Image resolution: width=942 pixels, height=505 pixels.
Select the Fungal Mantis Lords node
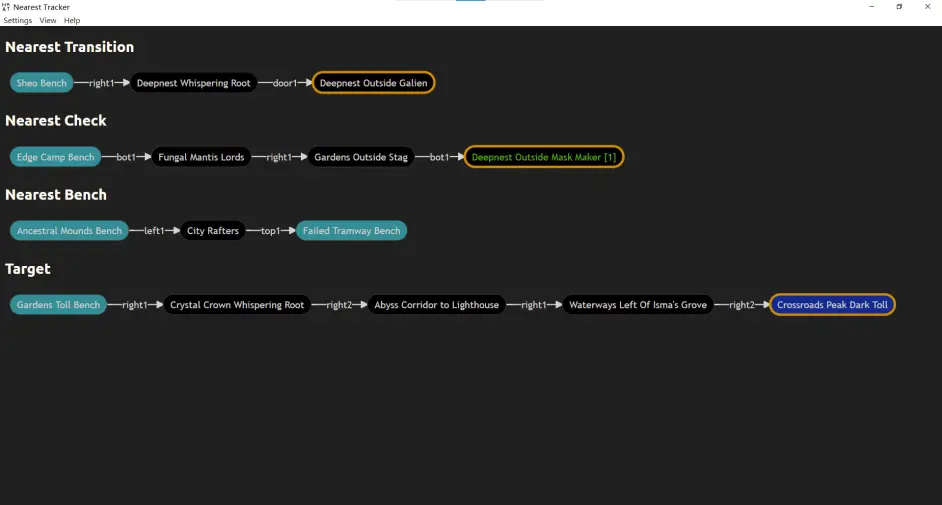click(x=201, y=157)
